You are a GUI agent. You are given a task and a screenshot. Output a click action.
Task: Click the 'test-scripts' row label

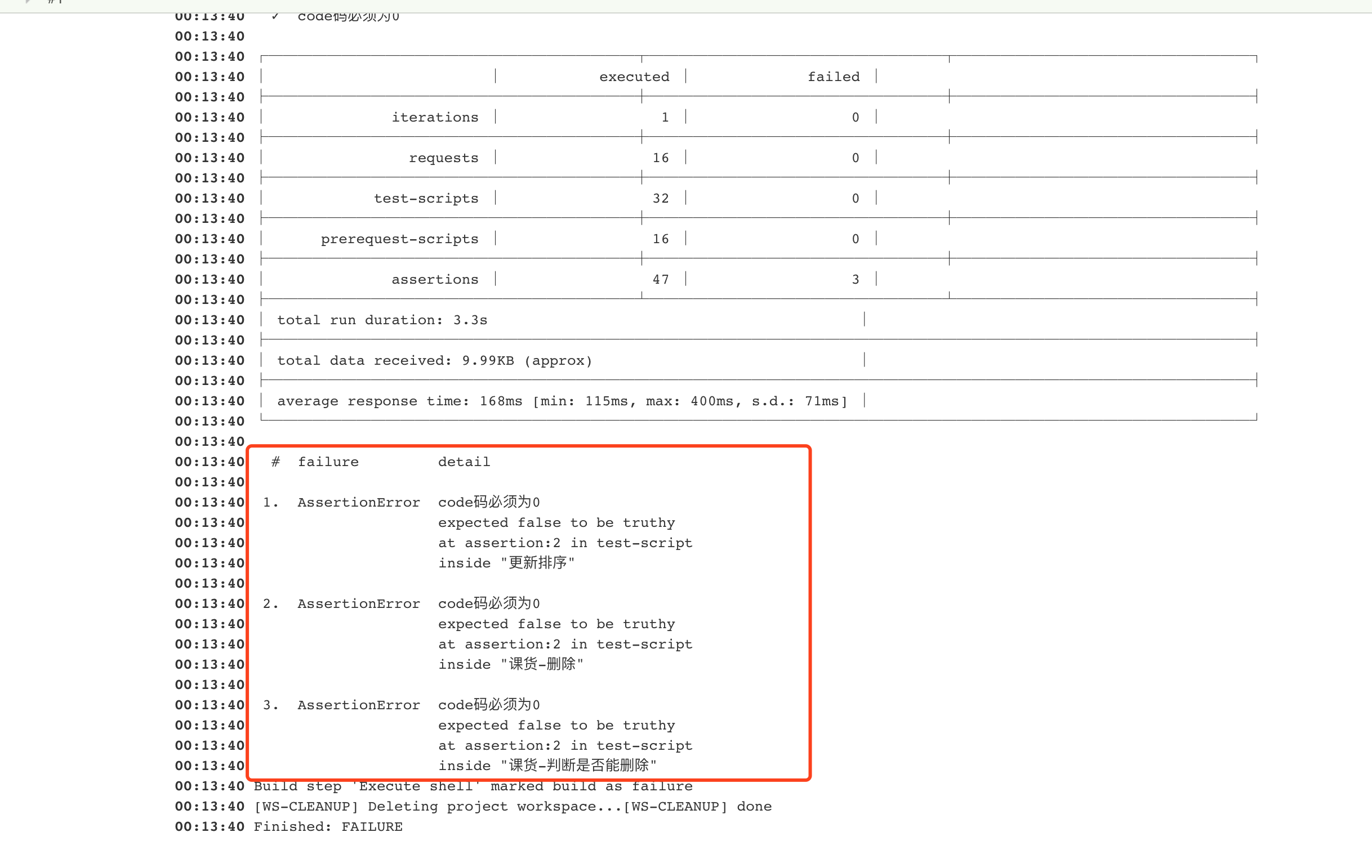click(426, 198)
